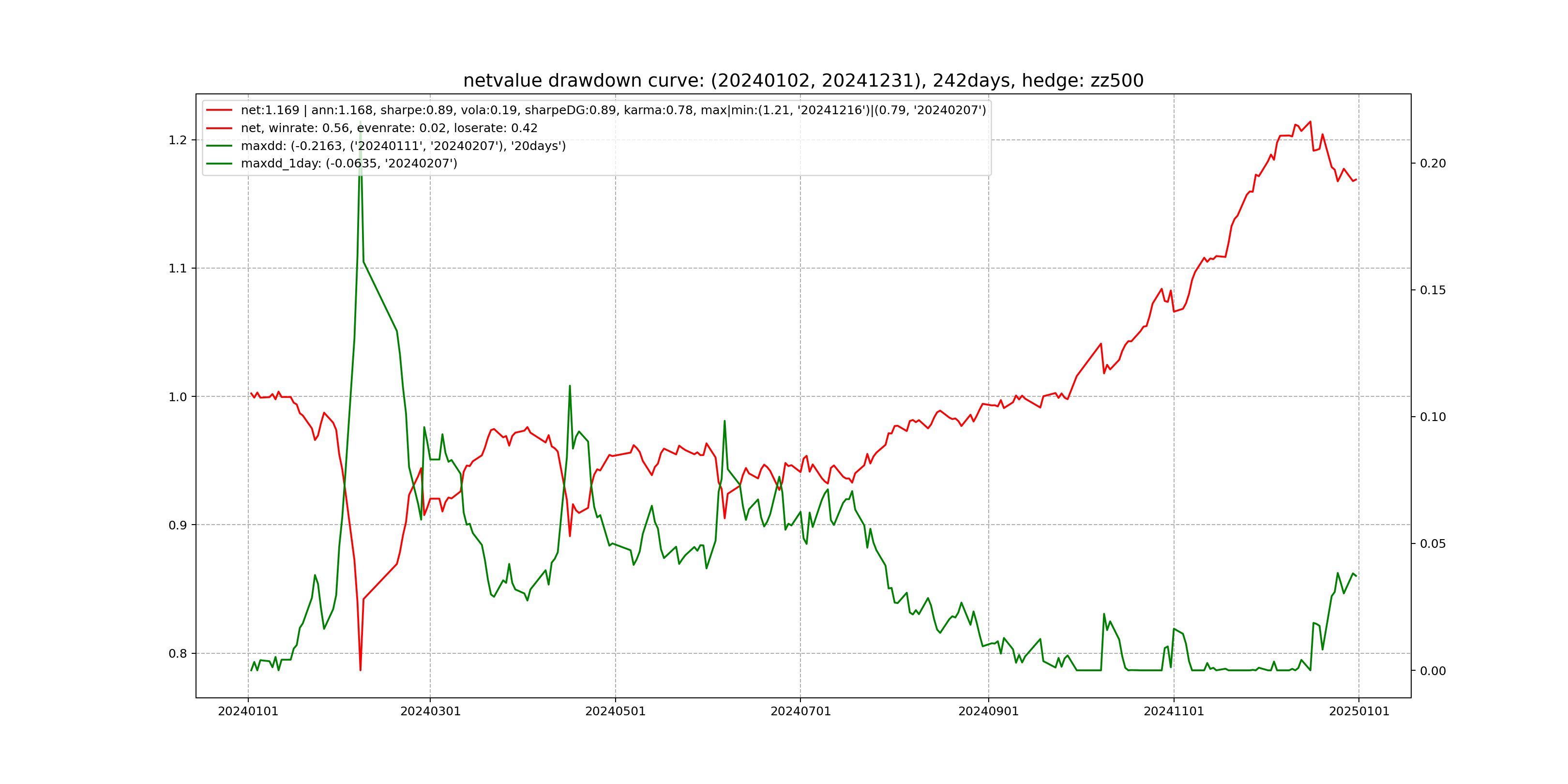Click the green swatch beside maxdd_1day legend entry
This screenshot has width=1568, height=784.
[219, 163]
